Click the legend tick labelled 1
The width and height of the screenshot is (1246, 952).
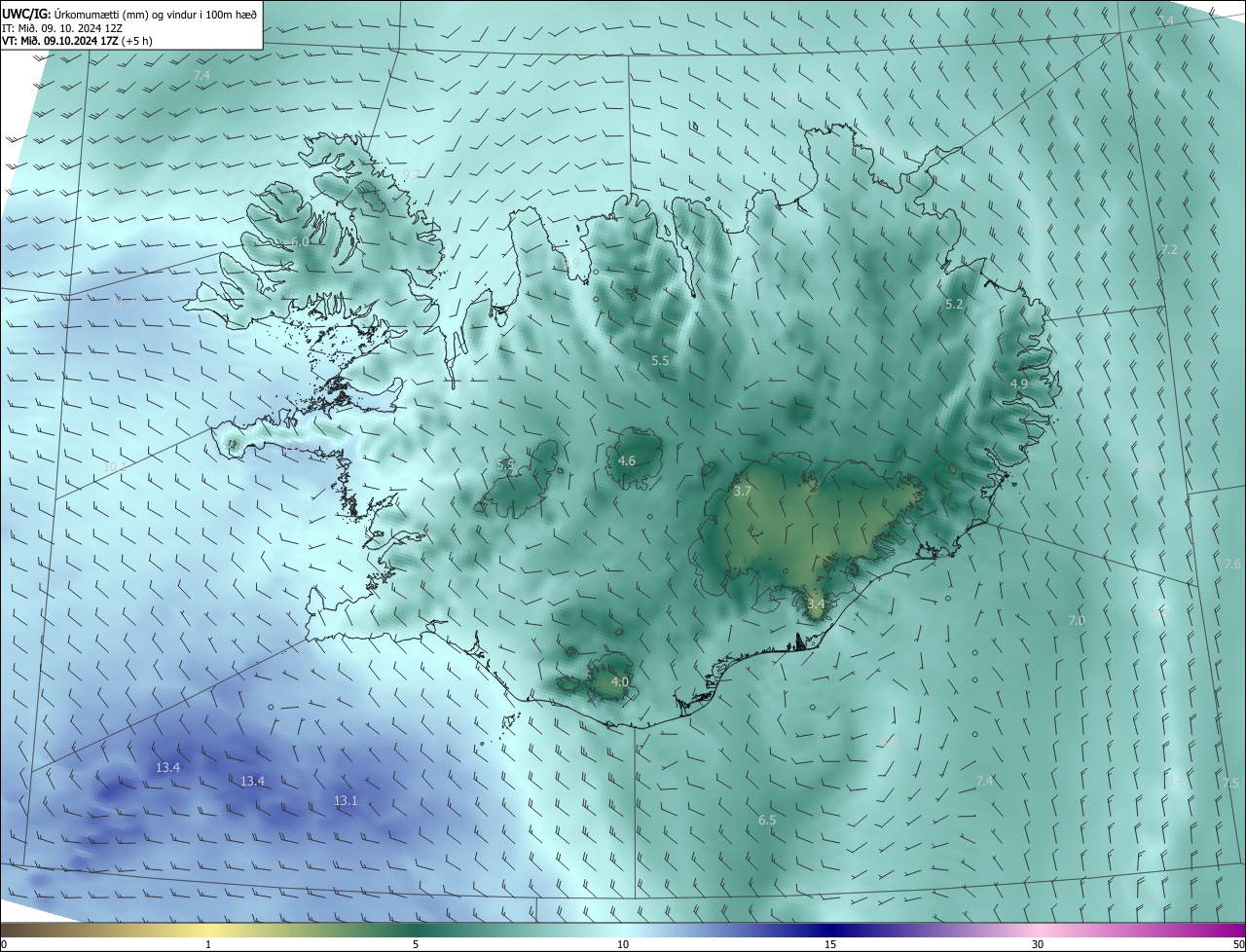point(208,944)
